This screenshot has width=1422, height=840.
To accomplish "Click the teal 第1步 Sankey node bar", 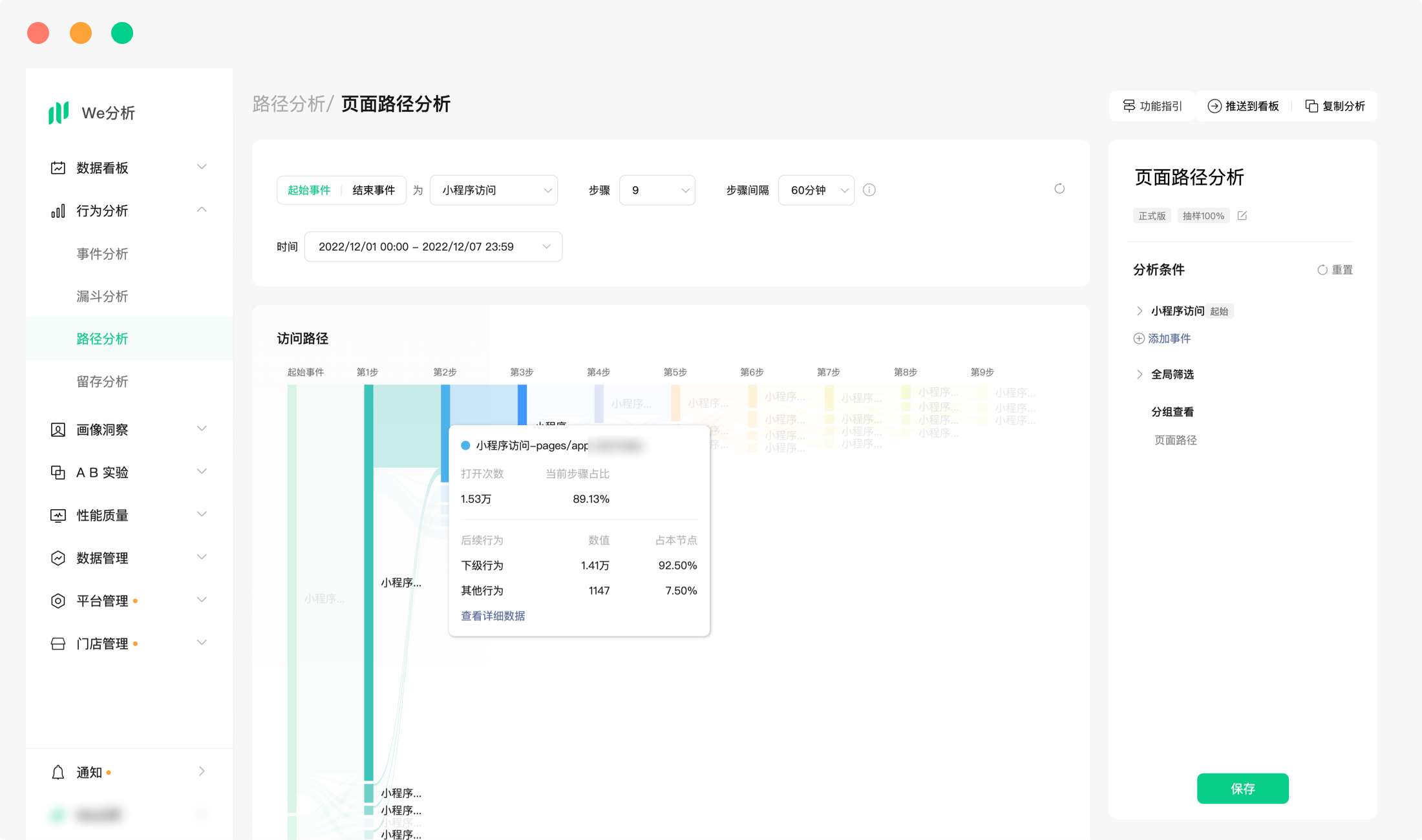I will [368, 582].
